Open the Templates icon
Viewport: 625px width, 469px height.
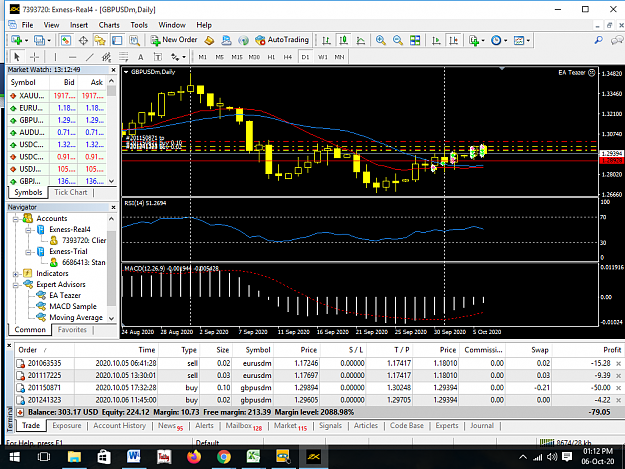pyautogui.click(x=519, y=40)
